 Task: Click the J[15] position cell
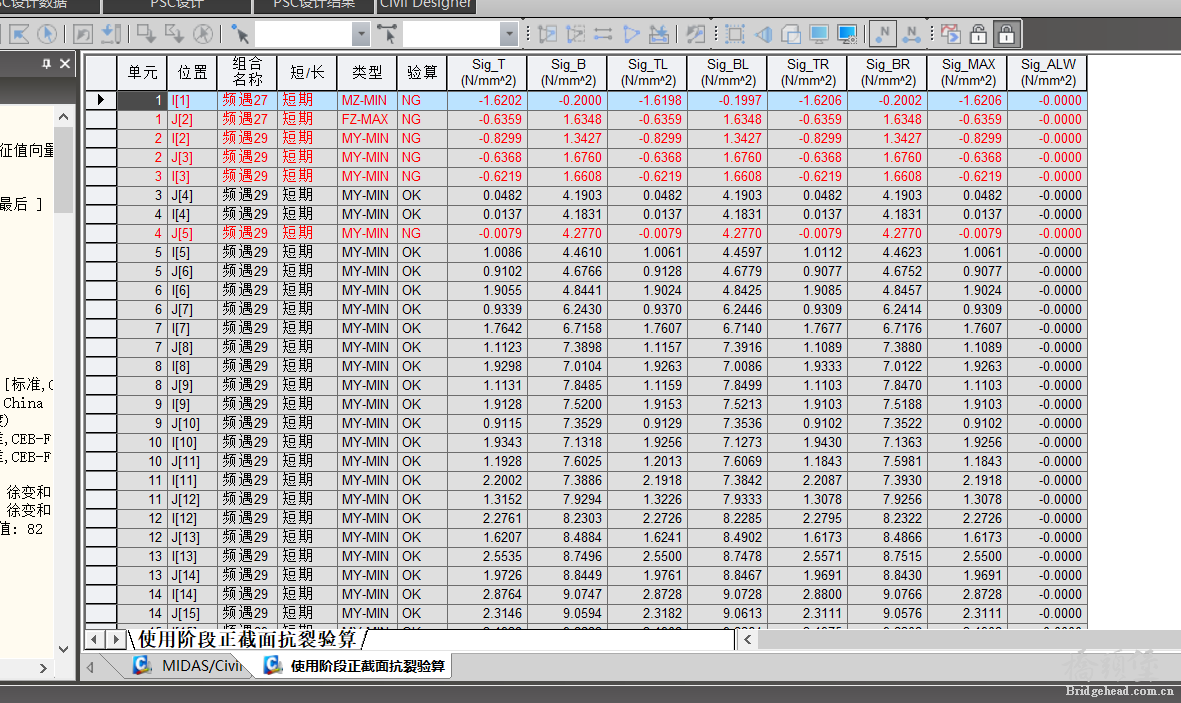pyautogui.click(x=191, y=613)
